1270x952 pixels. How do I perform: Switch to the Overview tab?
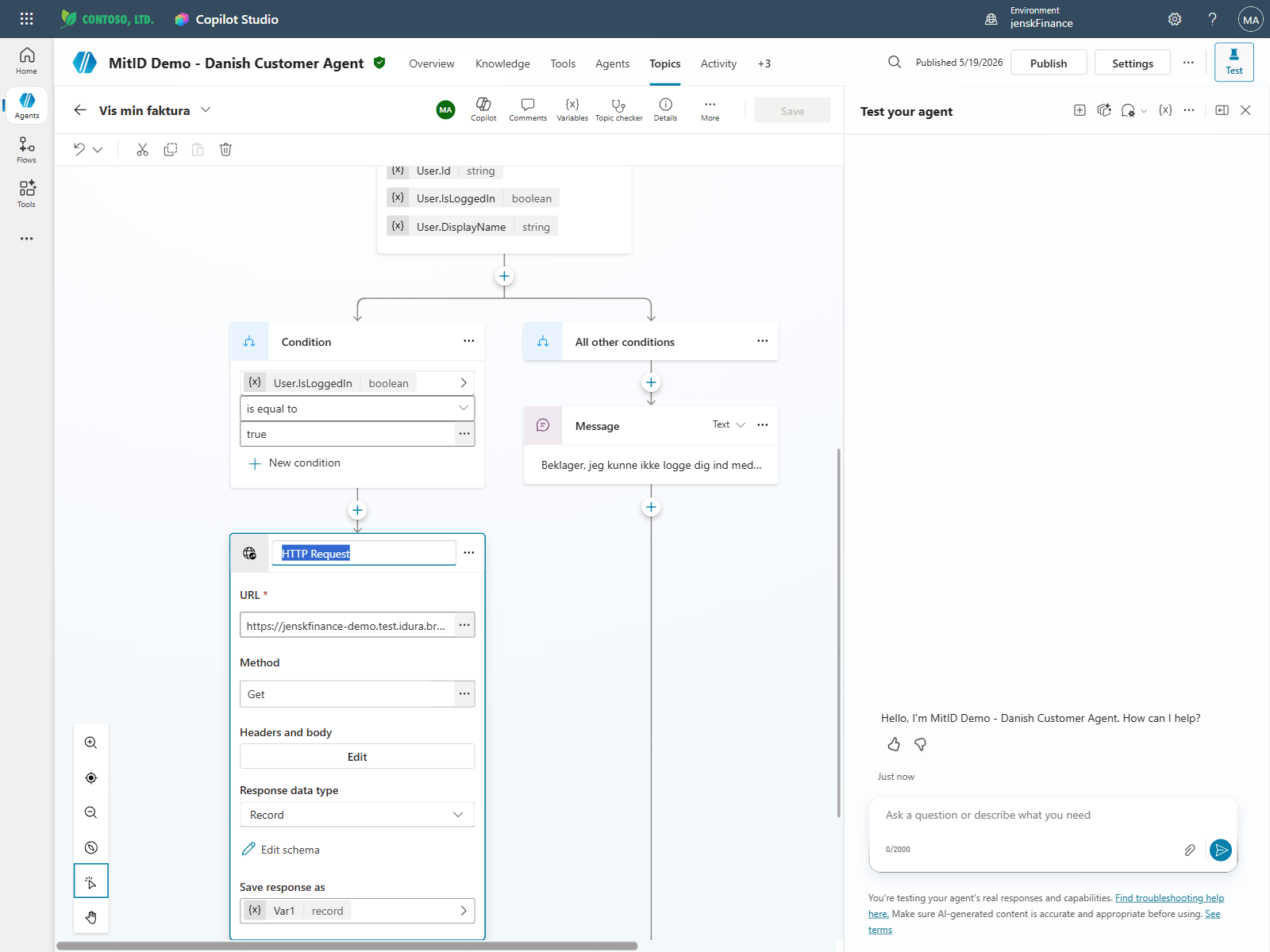[x=432, y=63]
